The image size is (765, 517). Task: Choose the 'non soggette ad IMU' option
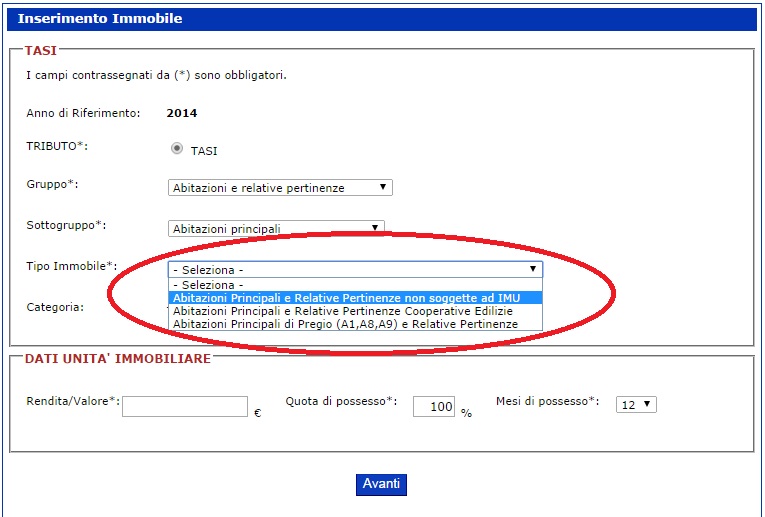click(346, 297)
